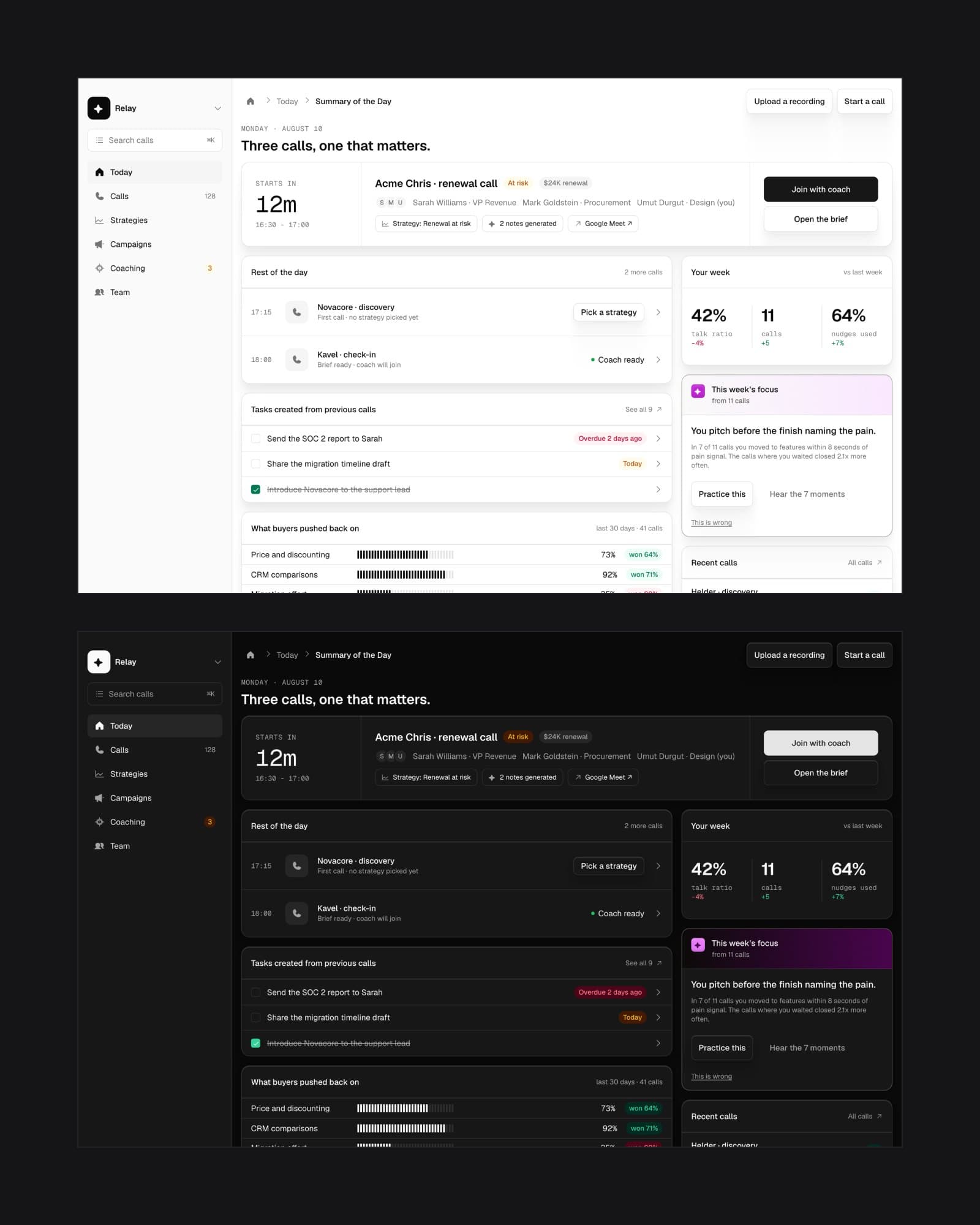Screen dimensions: 980x1225
Task: Click the Relay logo icon in light sidebar
Action: tap(99, 108)
